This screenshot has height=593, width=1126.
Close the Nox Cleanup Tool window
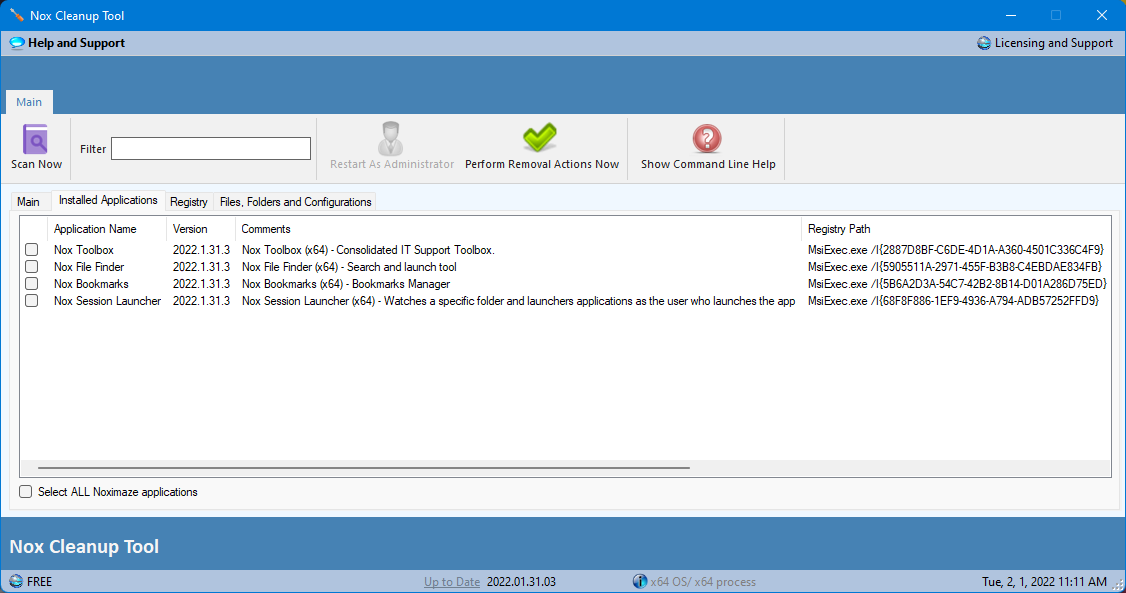tap(1102, 15)
